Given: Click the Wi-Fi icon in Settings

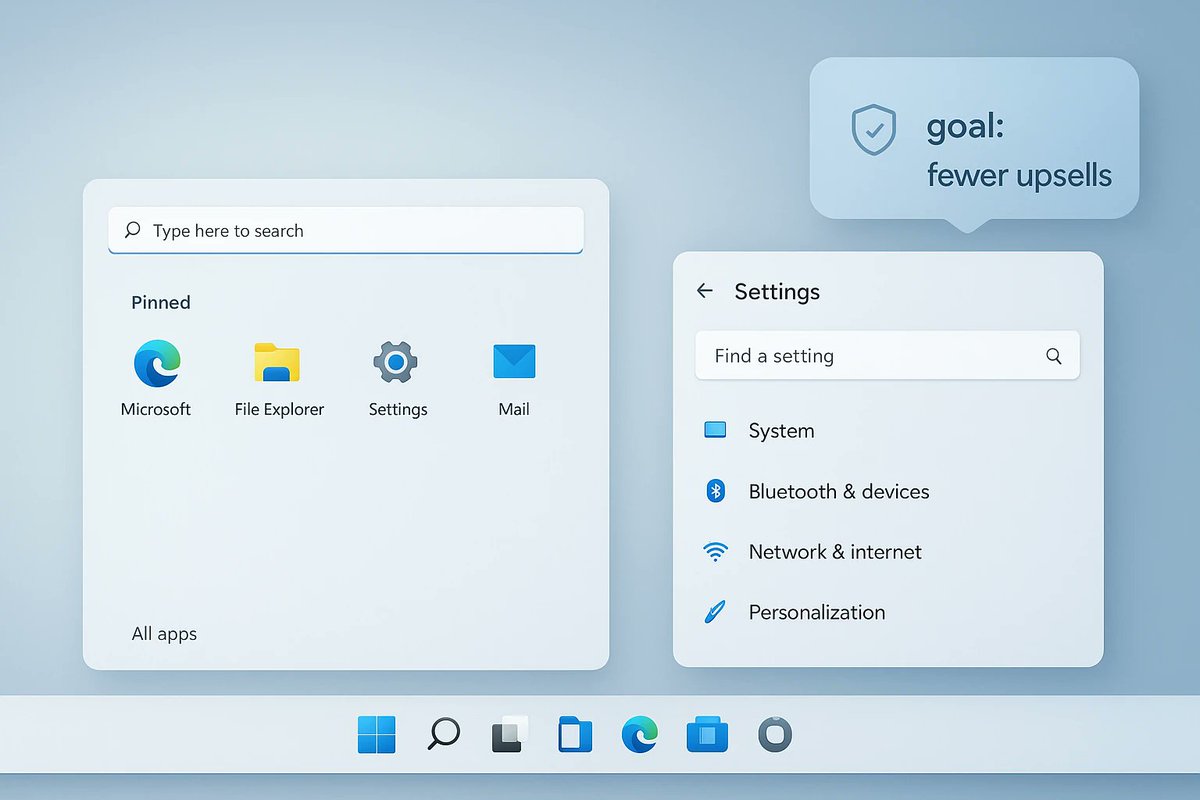Looking at the screenshot, I should click(x=715, y=552).
